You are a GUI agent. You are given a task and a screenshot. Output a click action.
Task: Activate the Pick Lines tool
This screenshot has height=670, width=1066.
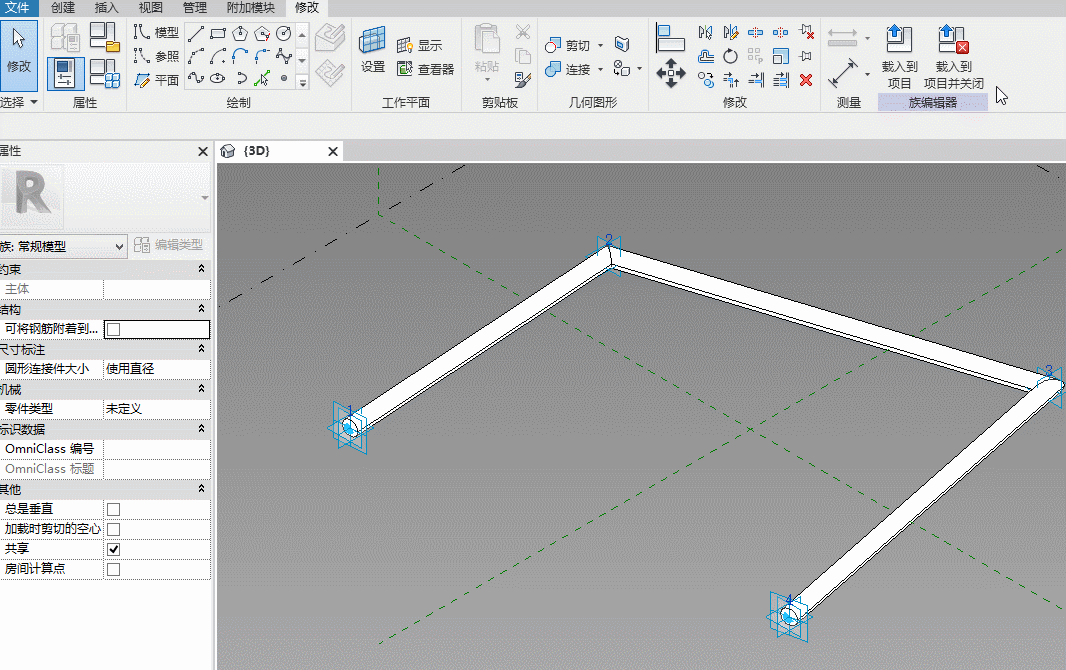tap(262, 78)
